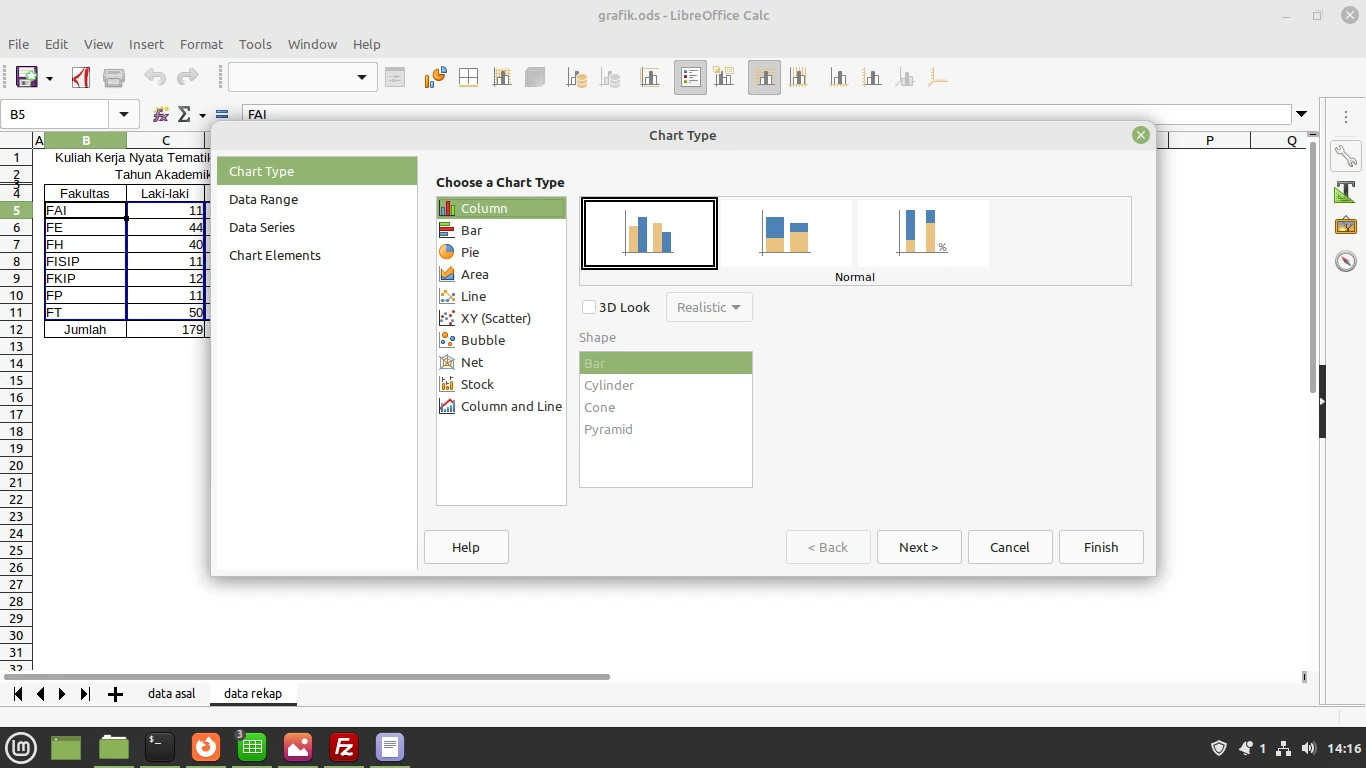Click the Legend toolbar icon
The height and width of the screenshot is (768, 1366).
click(723, 77)
